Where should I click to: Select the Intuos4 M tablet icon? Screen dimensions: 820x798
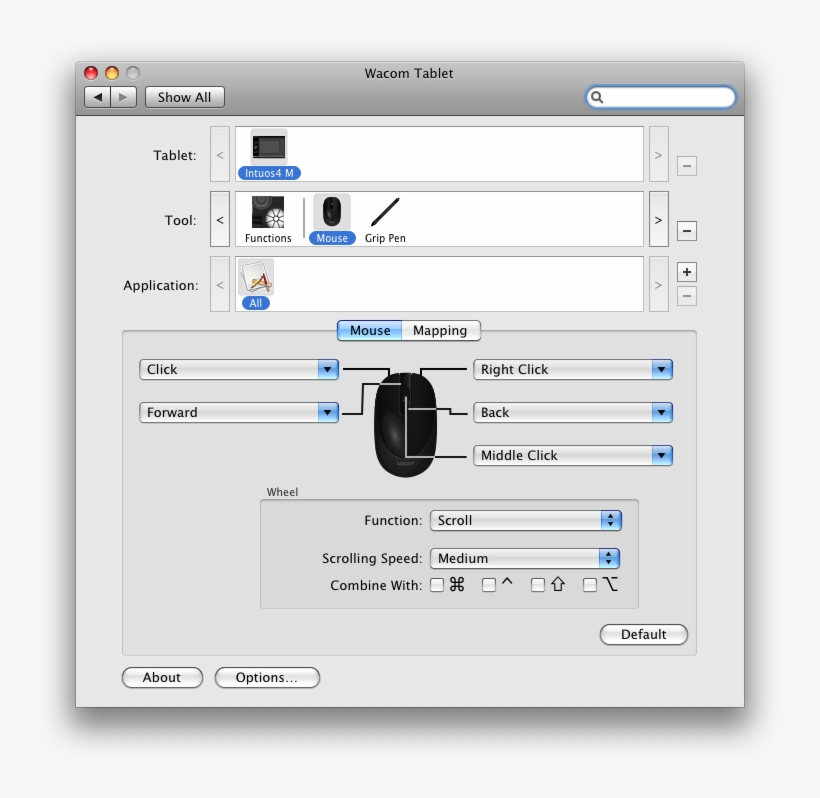(x=266, y=148)
